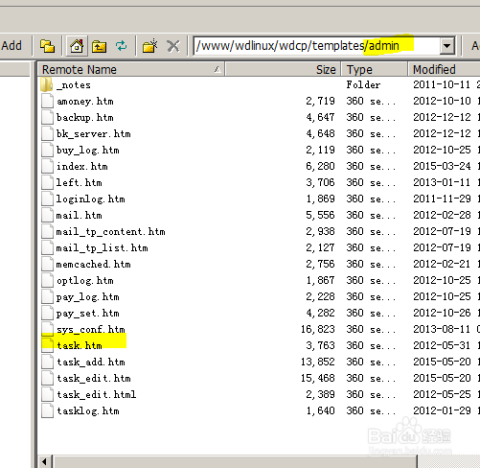This screenshot has width=480, height=468.
Task: Click the delete X icon in toolbar
Action: 173,46
